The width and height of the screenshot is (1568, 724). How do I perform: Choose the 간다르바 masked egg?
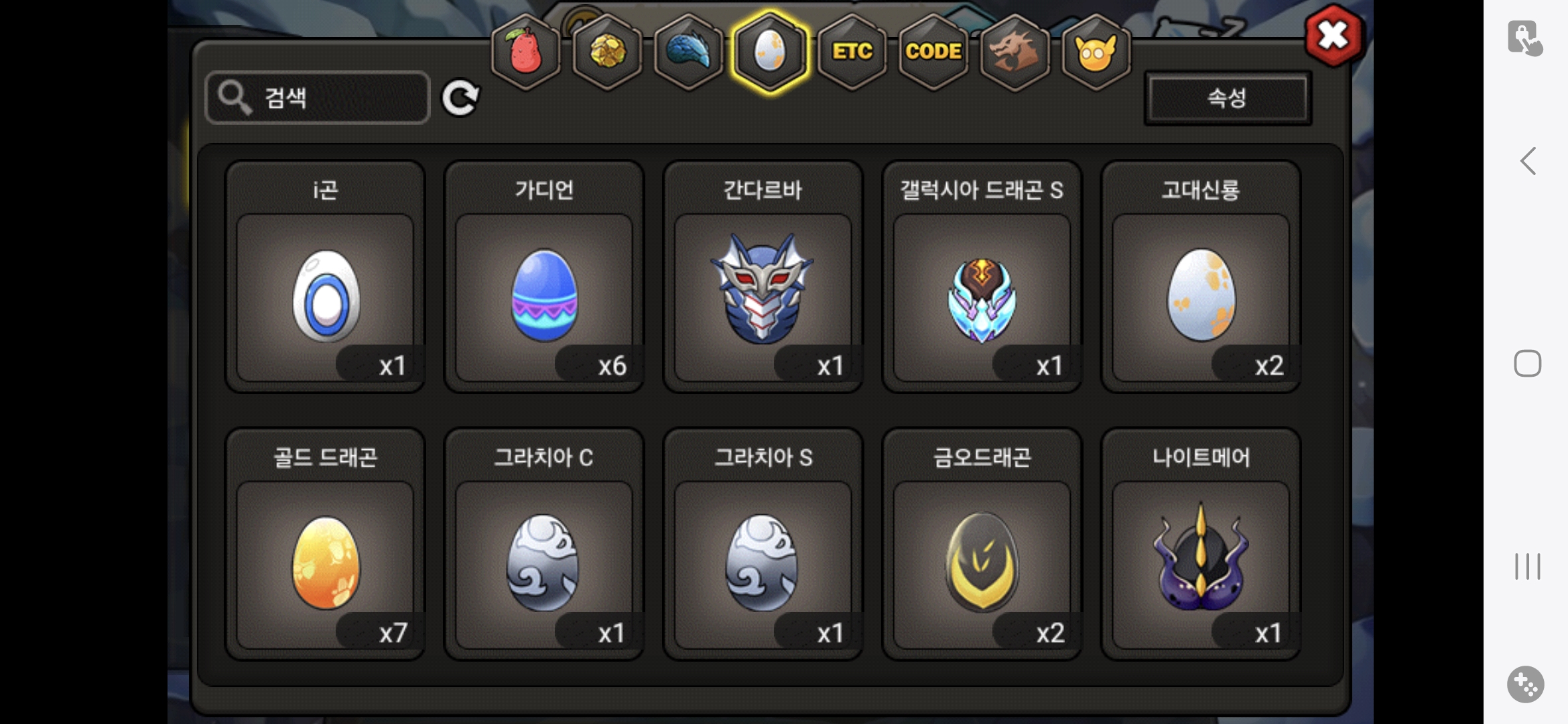[x=763, y=276]
